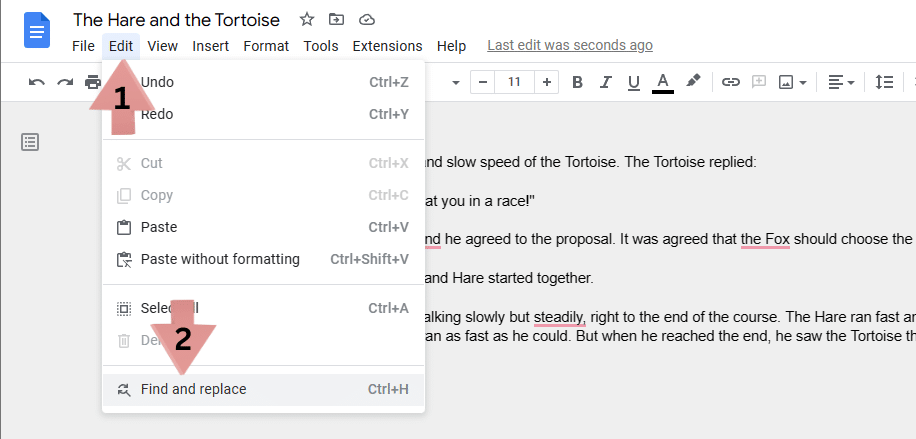The height and width of the screenshot is (439, 916).
Task: Toggle italic formatting
Action: tap(605, 82)
